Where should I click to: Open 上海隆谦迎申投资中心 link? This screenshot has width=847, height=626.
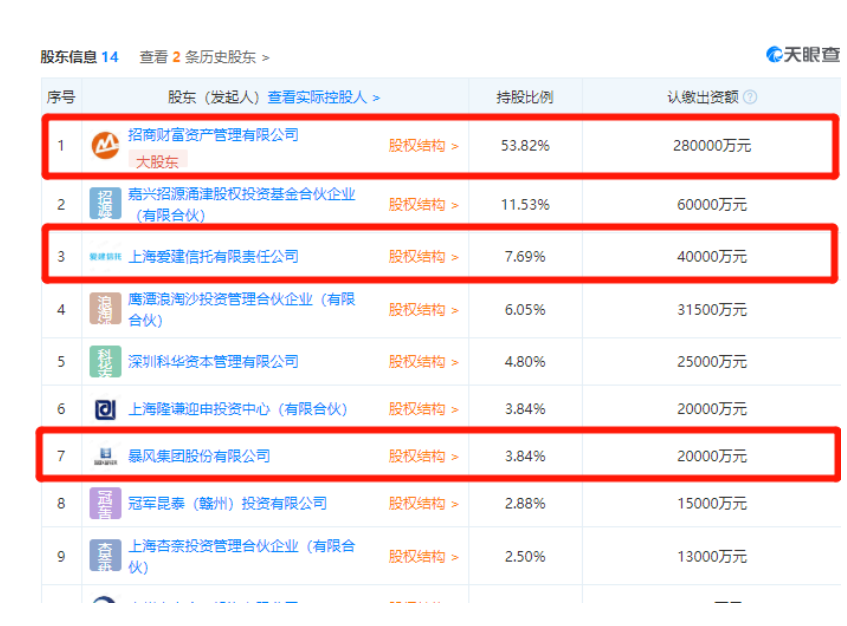(x=238, y=409)
